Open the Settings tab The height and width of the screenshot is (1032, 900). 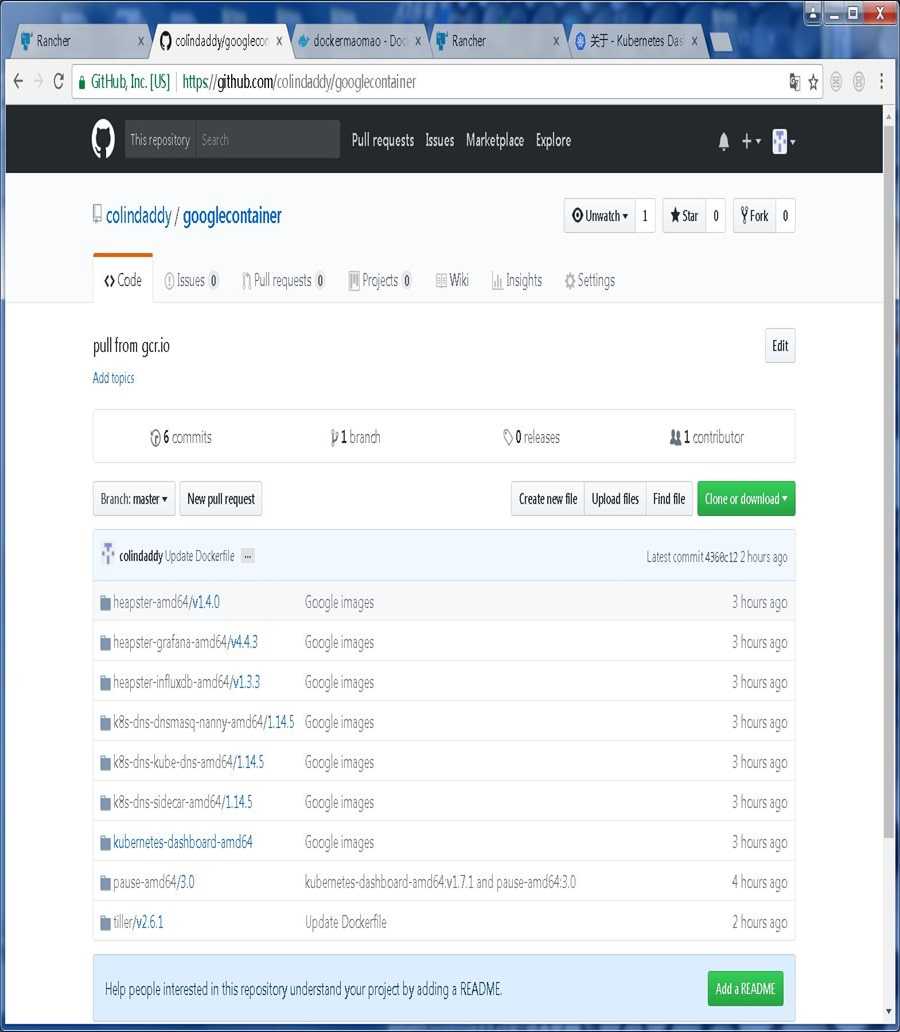pyautogui.click(x=590, y=280)
